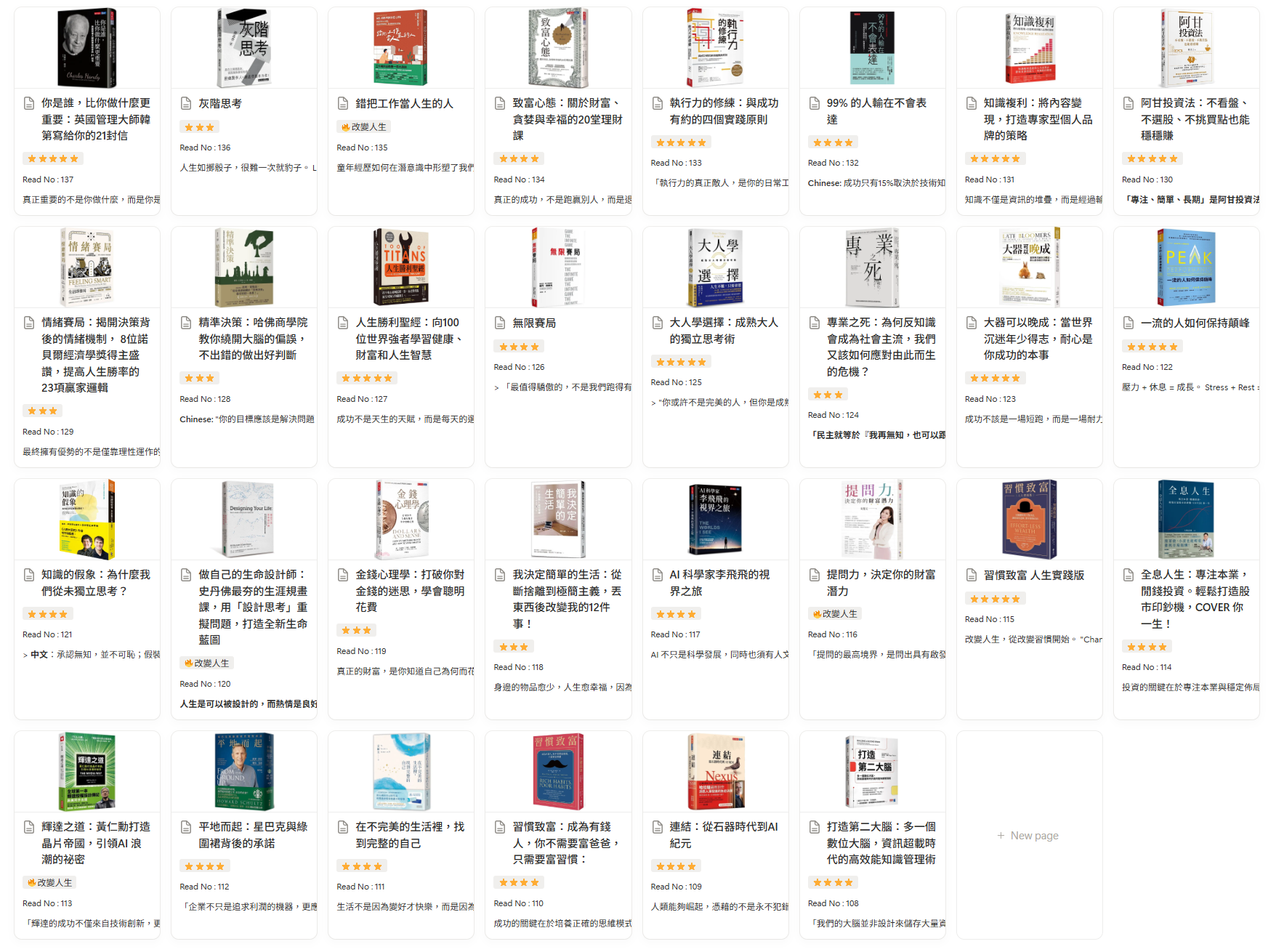This screenshot has width=1276, height=952.
Task: Click the page icon next to 金錢心理學
Action: 343,576
